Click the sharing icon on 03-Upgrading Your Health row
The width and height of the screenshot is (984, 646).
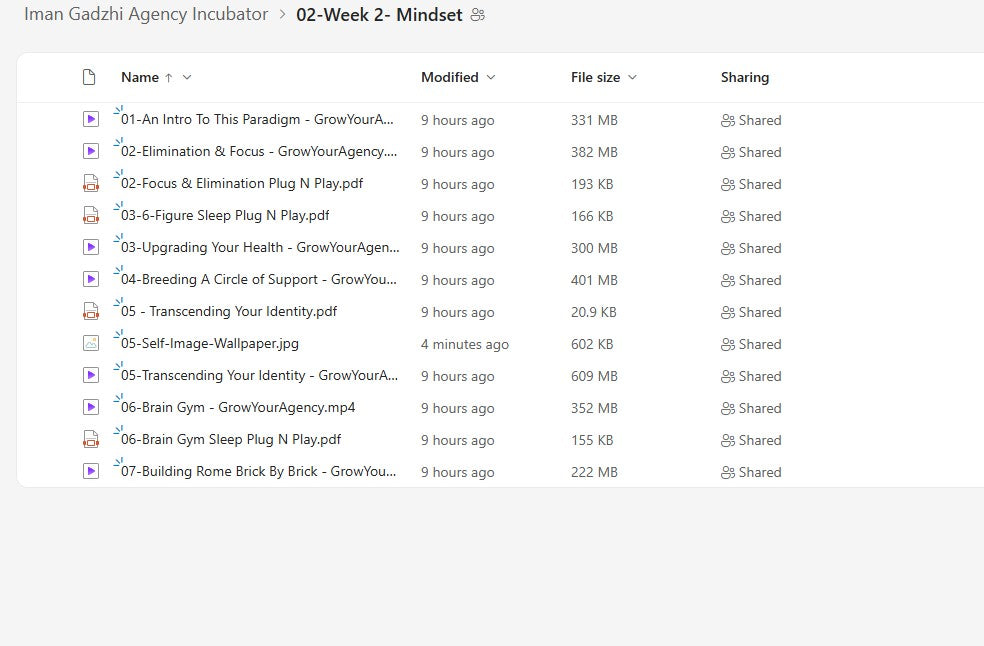(x=728, y=248)
